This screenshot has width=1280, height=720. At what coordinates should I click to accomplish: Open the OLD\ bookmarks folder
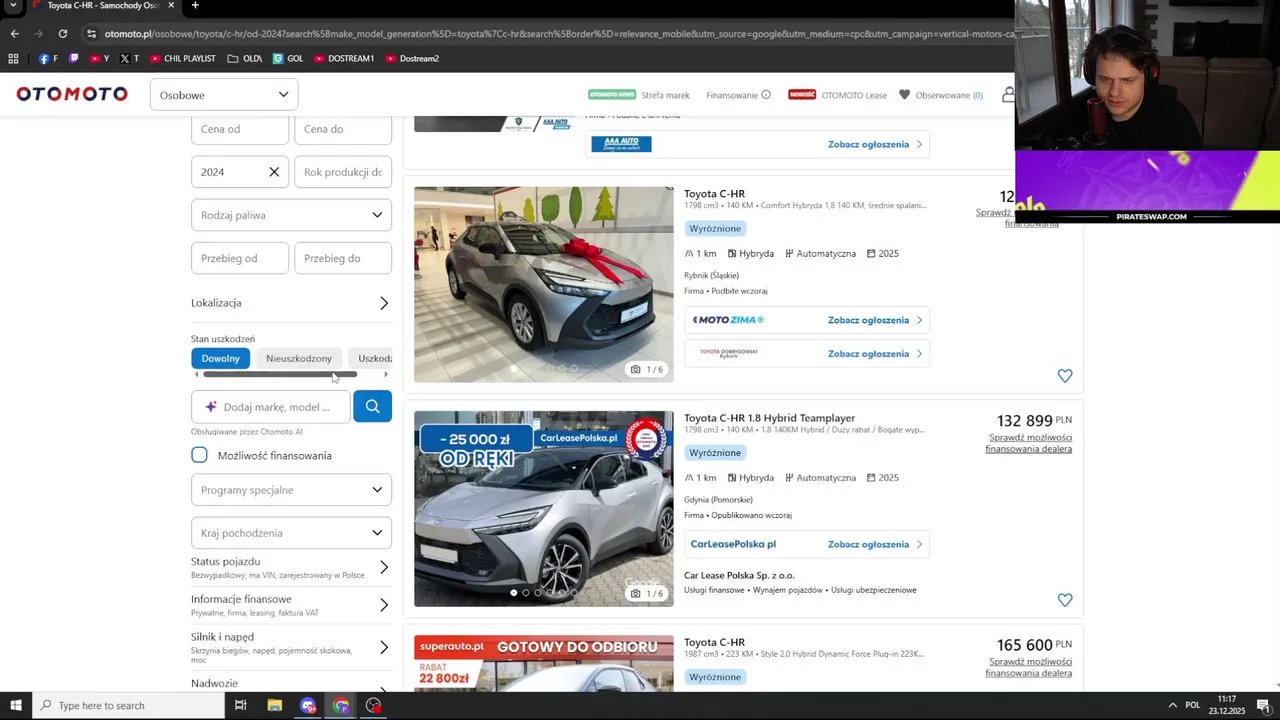tap(245, 58)
